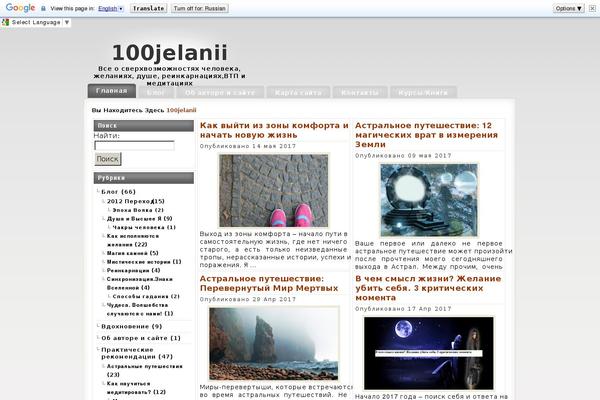Click Turn off for: Russian button
This screenshot has height=400, width=600.
point(200,8)
